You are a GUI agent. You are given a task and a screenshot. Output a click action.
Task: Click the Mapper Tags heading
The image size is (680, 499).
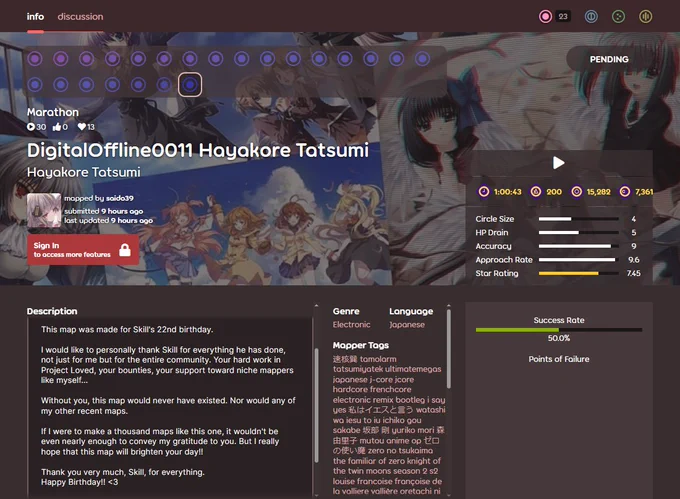point(361,345)
